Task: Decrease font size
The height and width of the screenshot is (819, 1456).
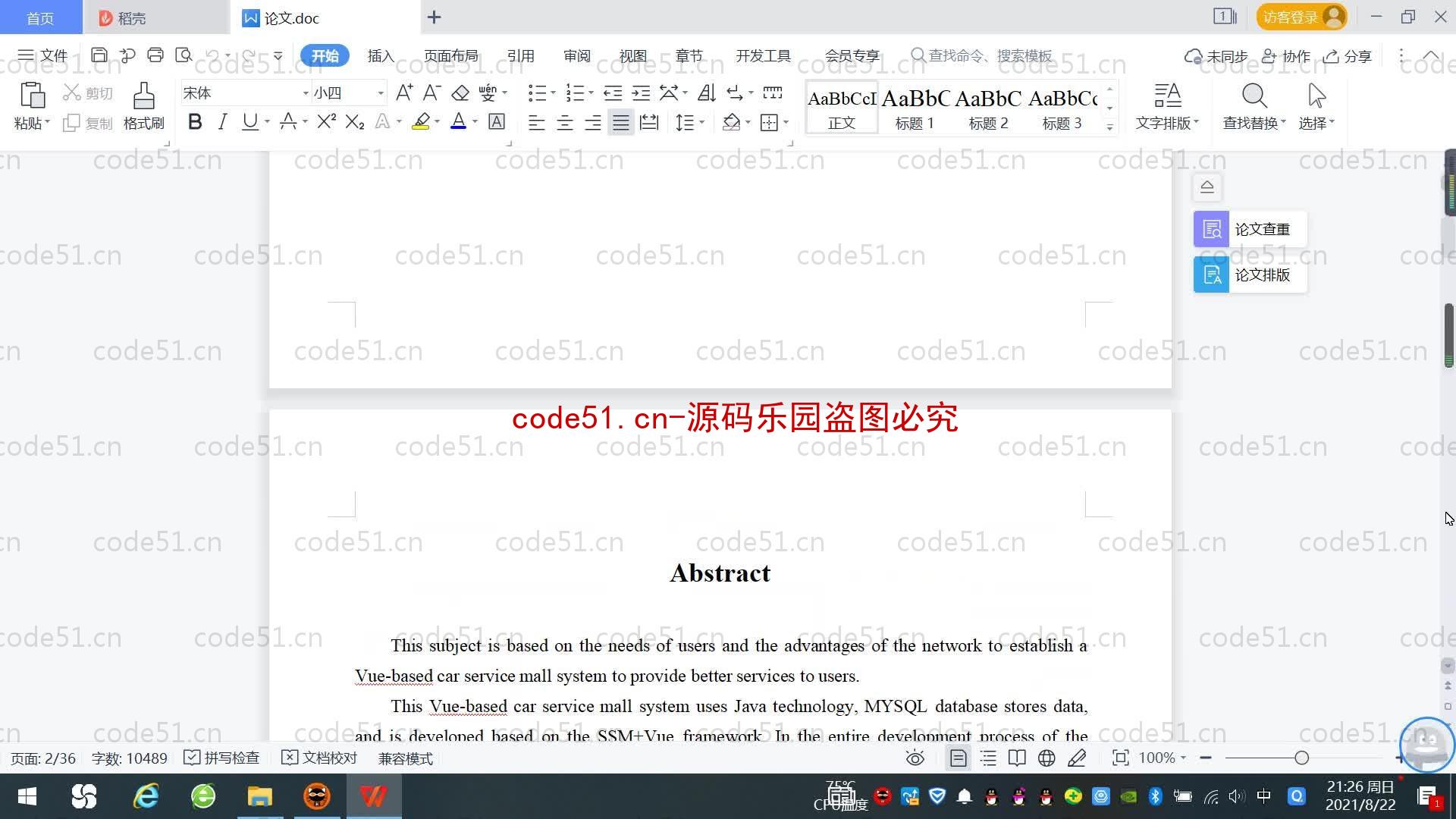Action: pyautogui.click(x=432, y=93)
